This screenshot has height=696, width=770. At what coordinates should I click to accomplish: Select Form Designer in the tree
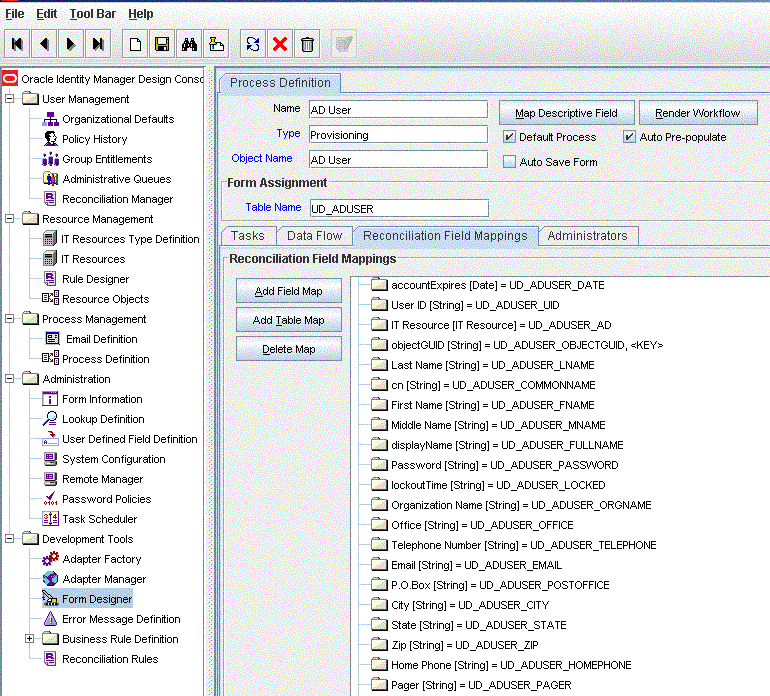(87, 599)
